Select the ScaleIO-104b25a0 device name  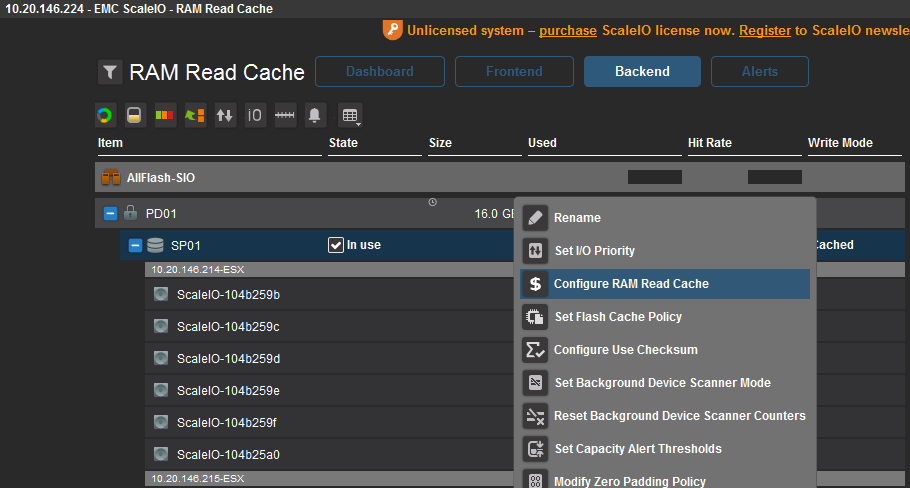point(228,454)
